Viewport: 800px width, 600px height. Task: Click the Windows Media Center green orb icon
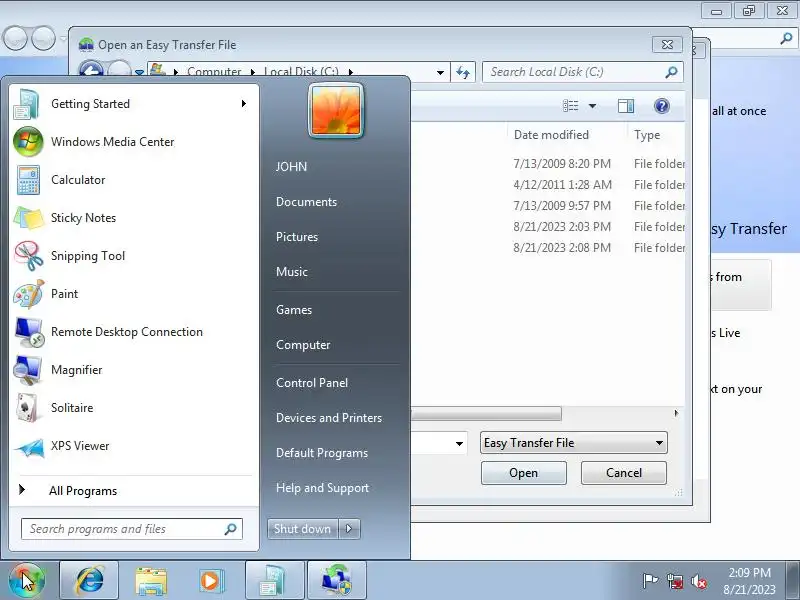click(x=28, y=142)
